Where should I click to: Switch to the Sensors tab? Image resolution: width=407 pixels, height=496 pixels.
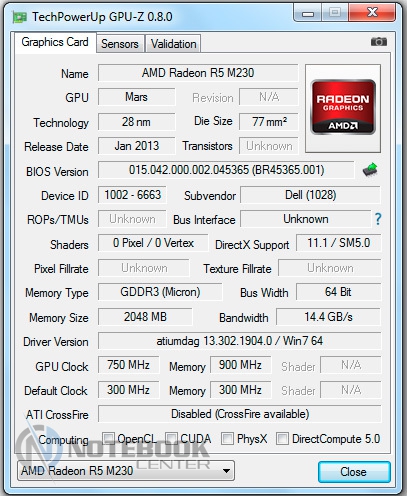pos(120,44)
